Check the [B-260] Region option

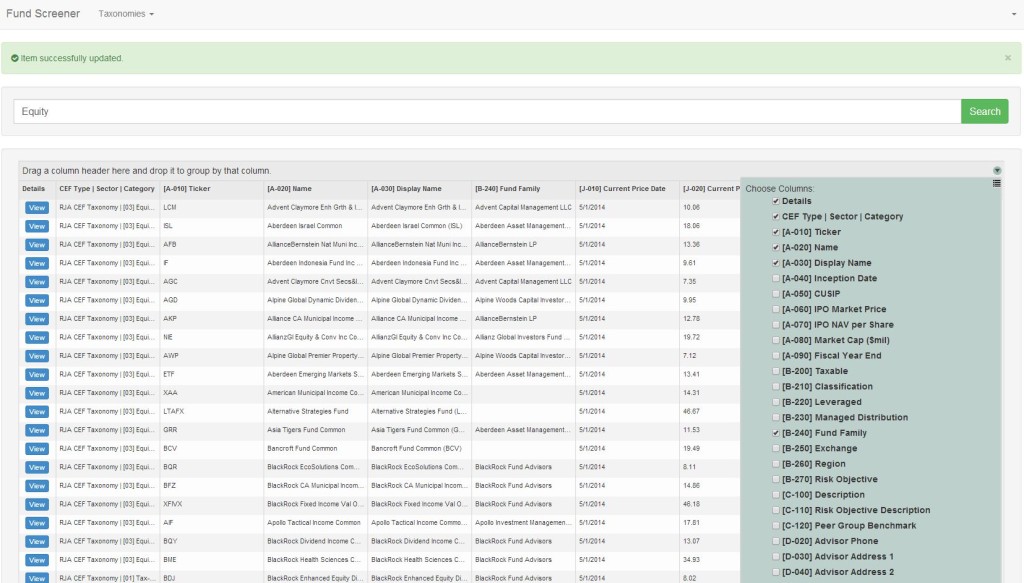pos(776,464)
